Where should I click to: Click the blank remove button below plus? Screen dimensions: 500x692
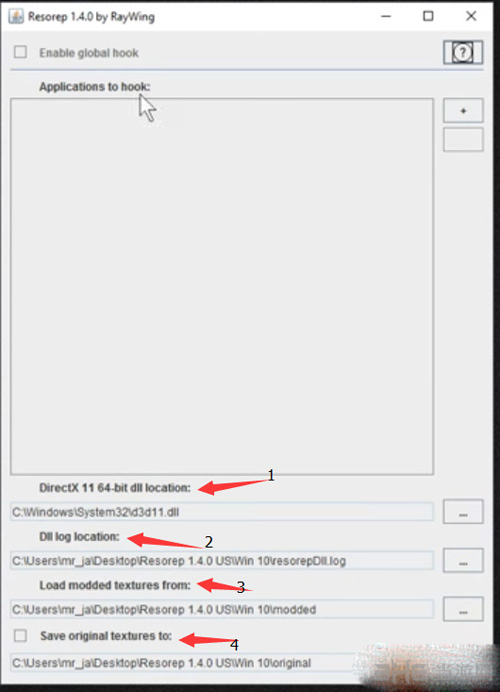point(463,139)
